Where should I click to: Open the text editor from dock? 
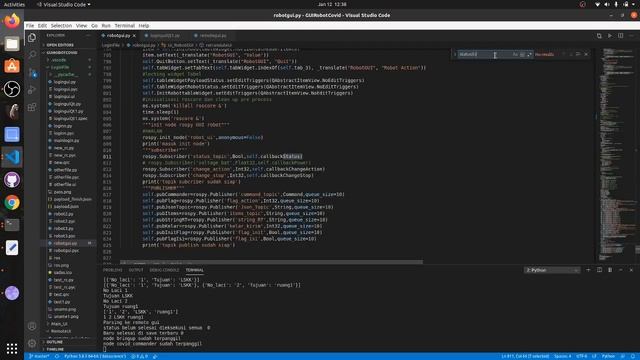pyautogui.click(x=12, y=248)
